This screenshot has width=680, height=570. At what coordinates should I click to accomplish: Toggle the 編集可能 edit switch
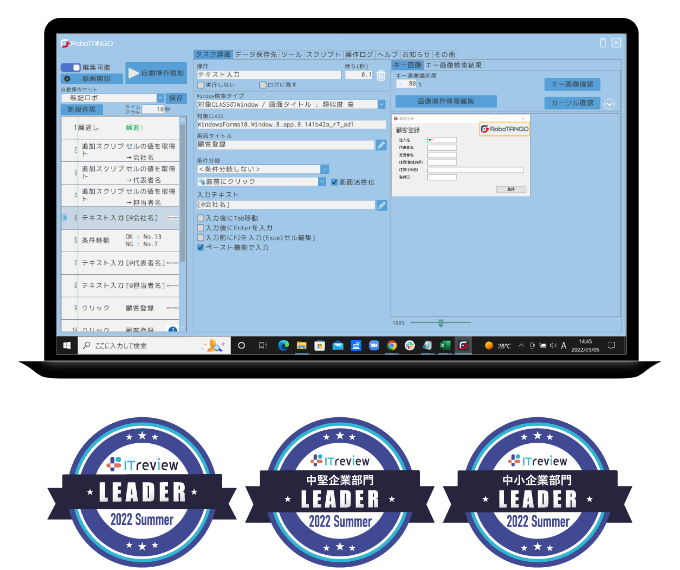tap(71, 67)
